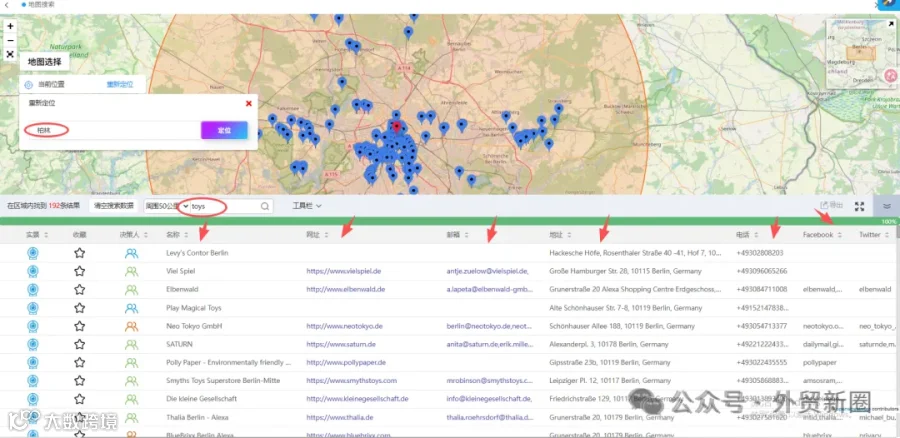The width and height of the screenshot is (900, 438).
Task: Click the 清空搜索数据 clear data button
Action: coord(114,206)
